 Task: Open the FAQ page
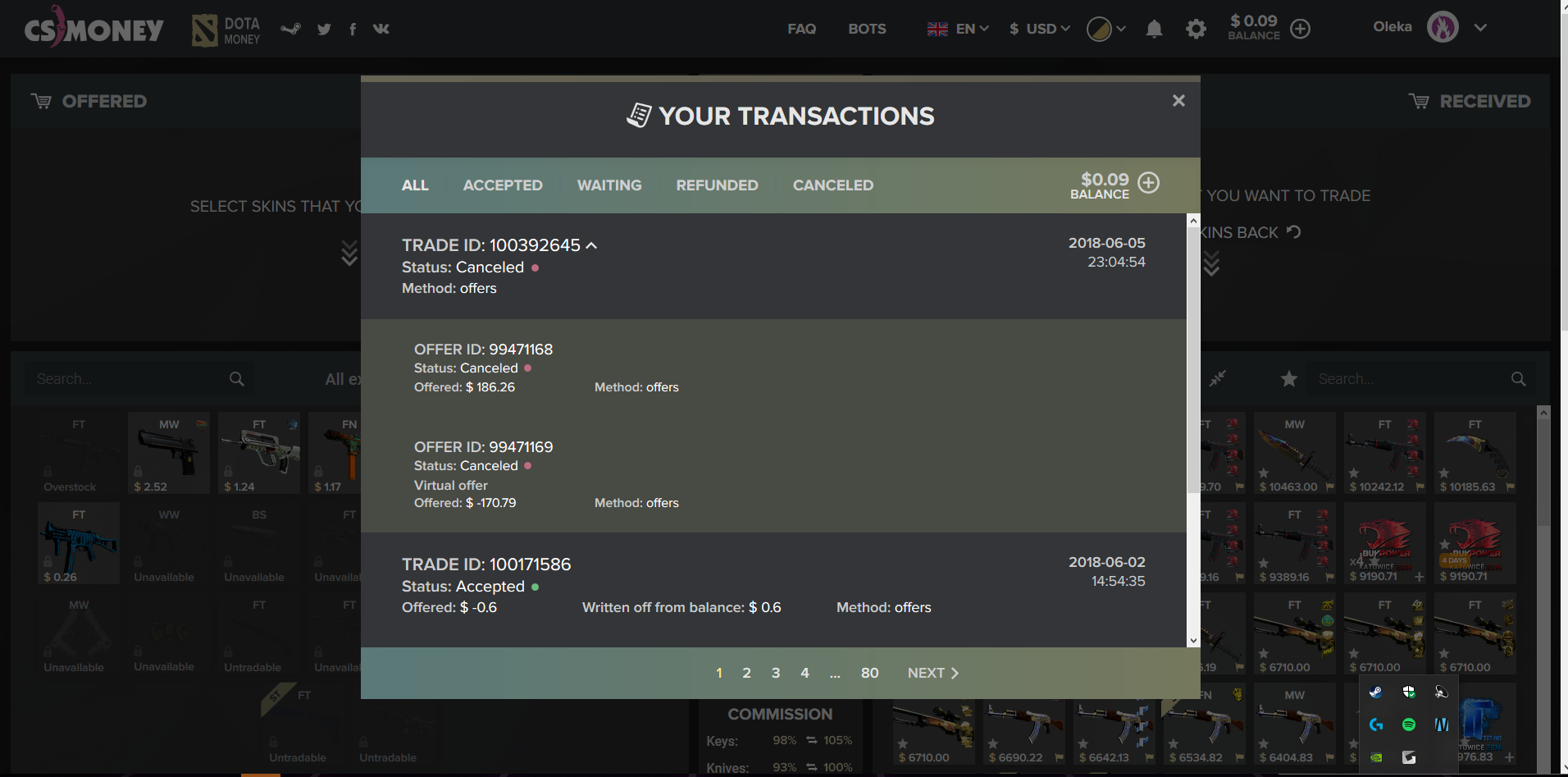[802, 29]
